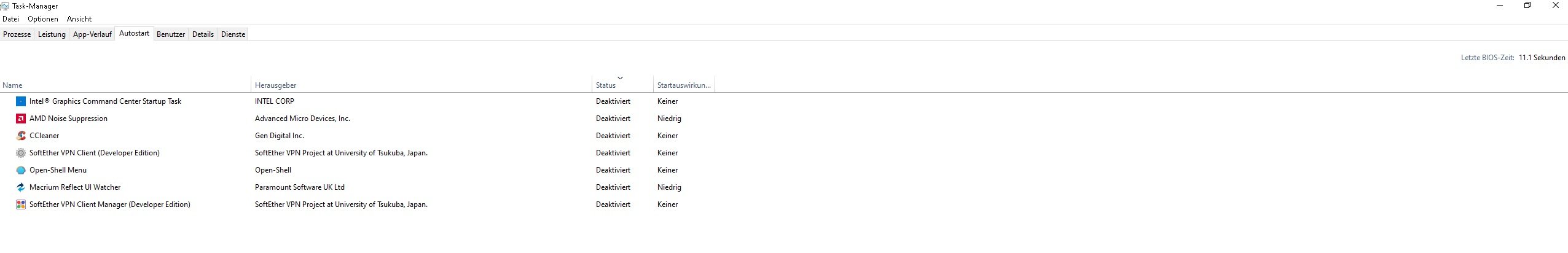This screenshot has width=1568, height=253.
Task: Switch to the Prozesse tab
Action: [17, 34]
